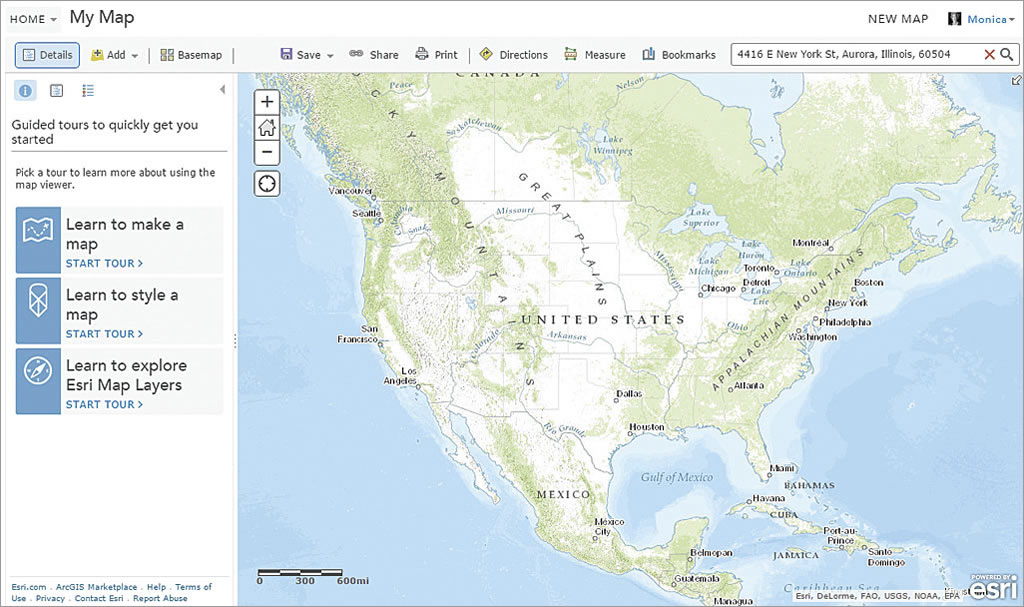Viewport: 1024px width, 607px height.
Task: Open the Measure tool
Action: pyautogui.click(x=595, y=55)
